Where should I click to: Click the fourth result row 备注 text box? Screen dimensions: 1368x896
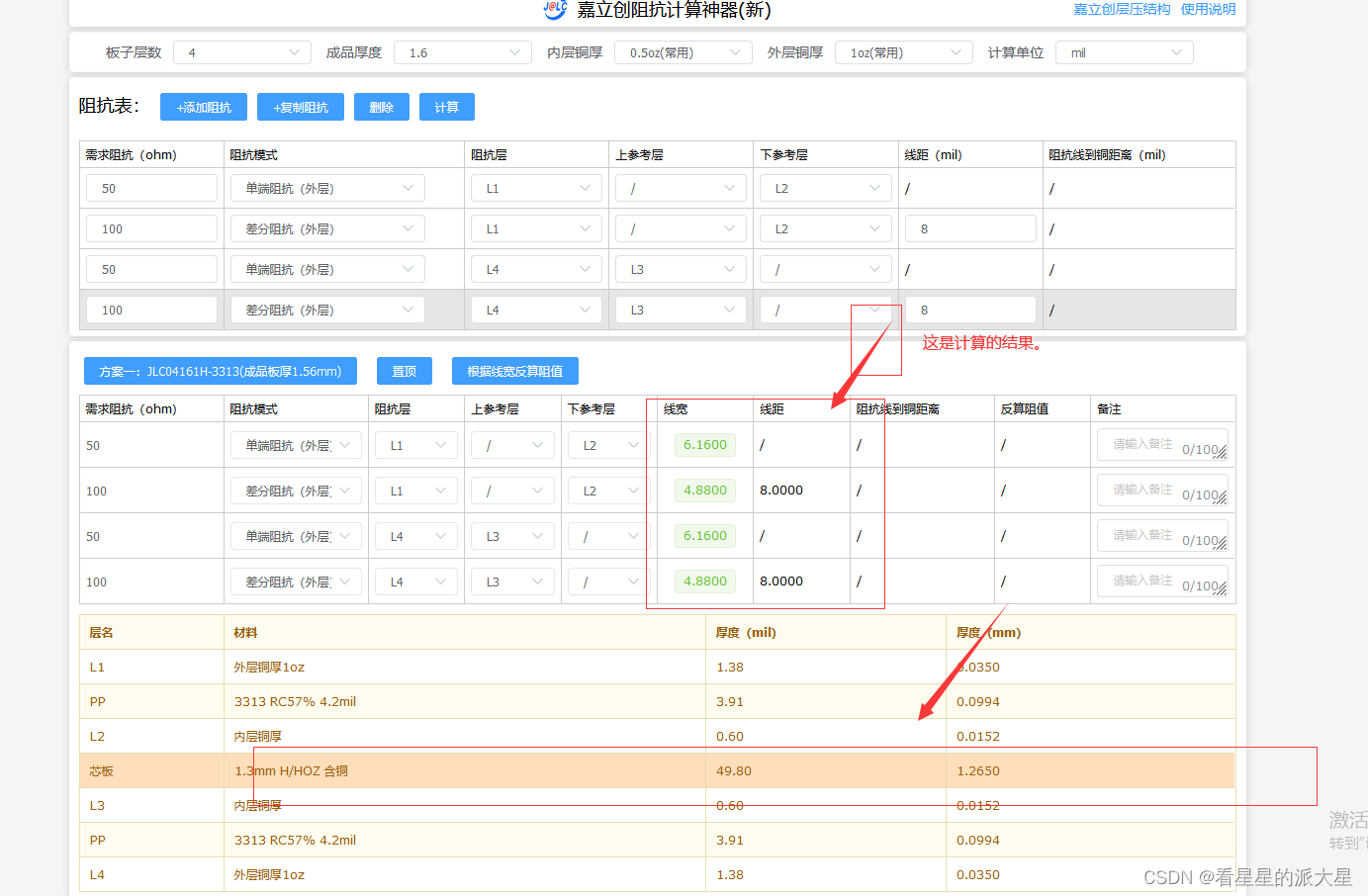tap(1162, 582)
